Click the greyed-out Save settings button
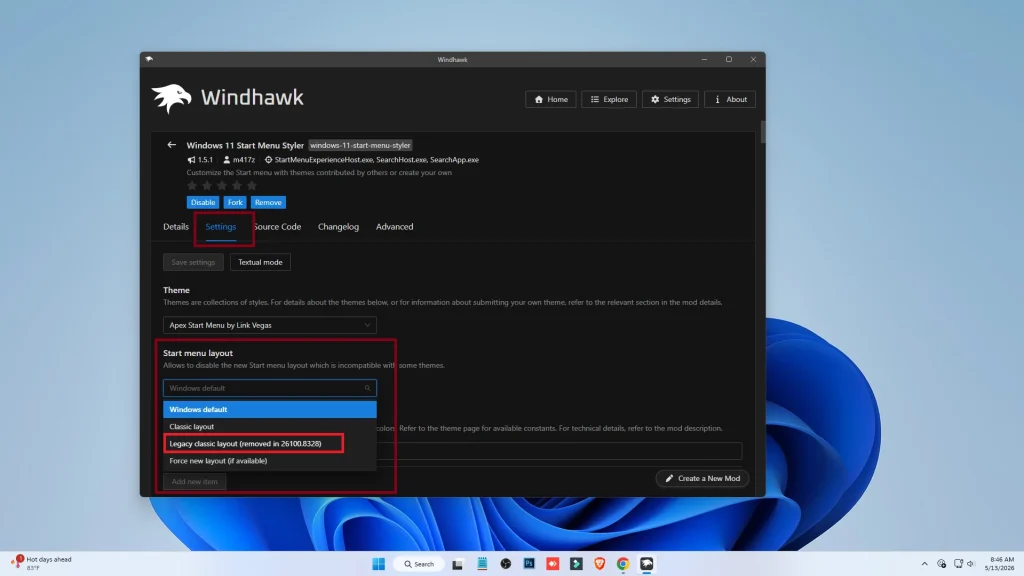Image resolution: width=1024 pixels, height=576 pixels. pyautogui.click(x=193, y=262)
